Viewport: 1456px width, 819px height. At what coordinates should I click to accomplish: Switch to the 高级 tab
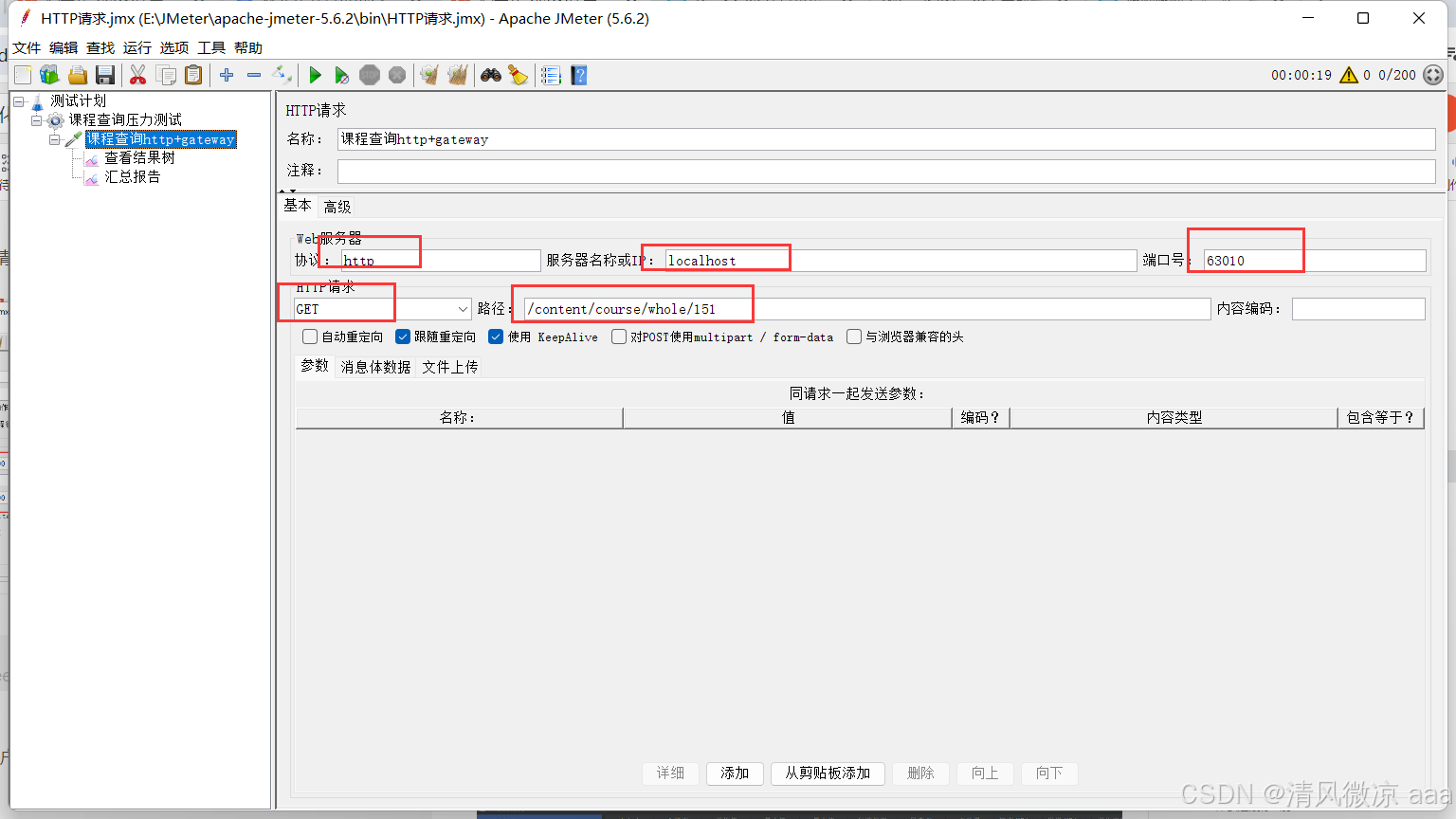tap(337, 207)
